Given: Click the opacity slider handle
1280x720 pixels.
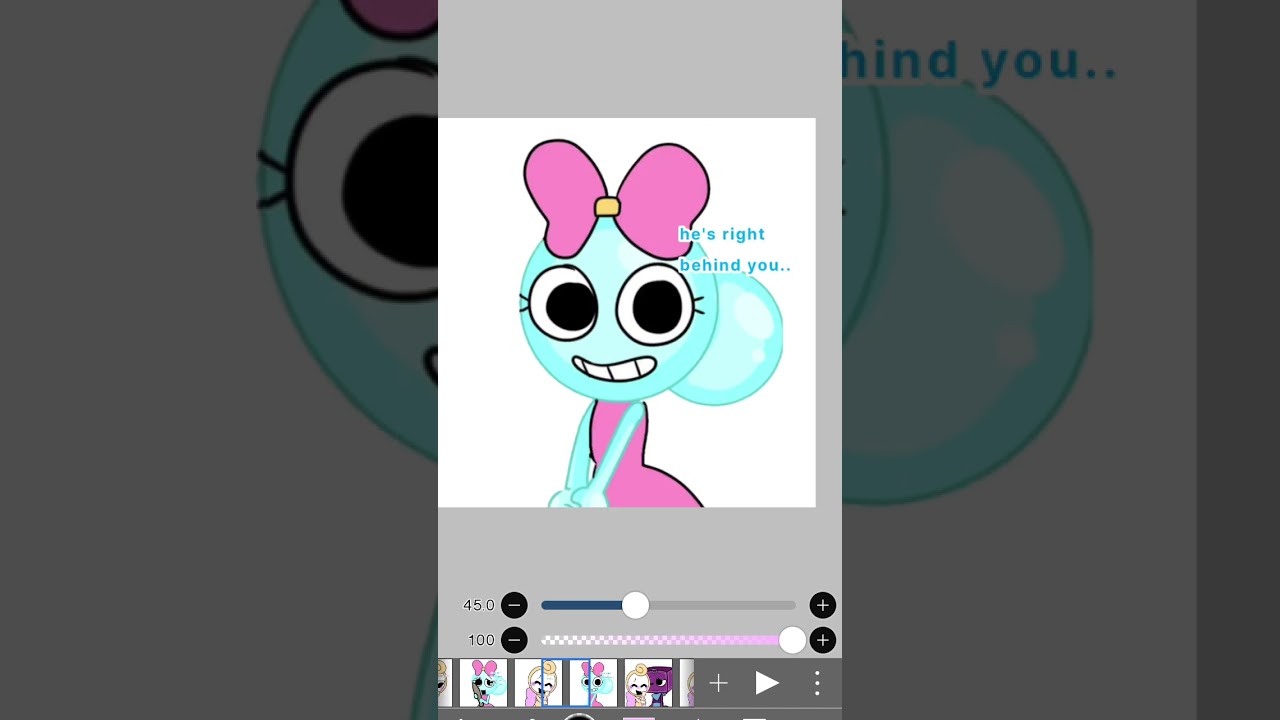Looking at the screenshot, I should pos(792,640).
